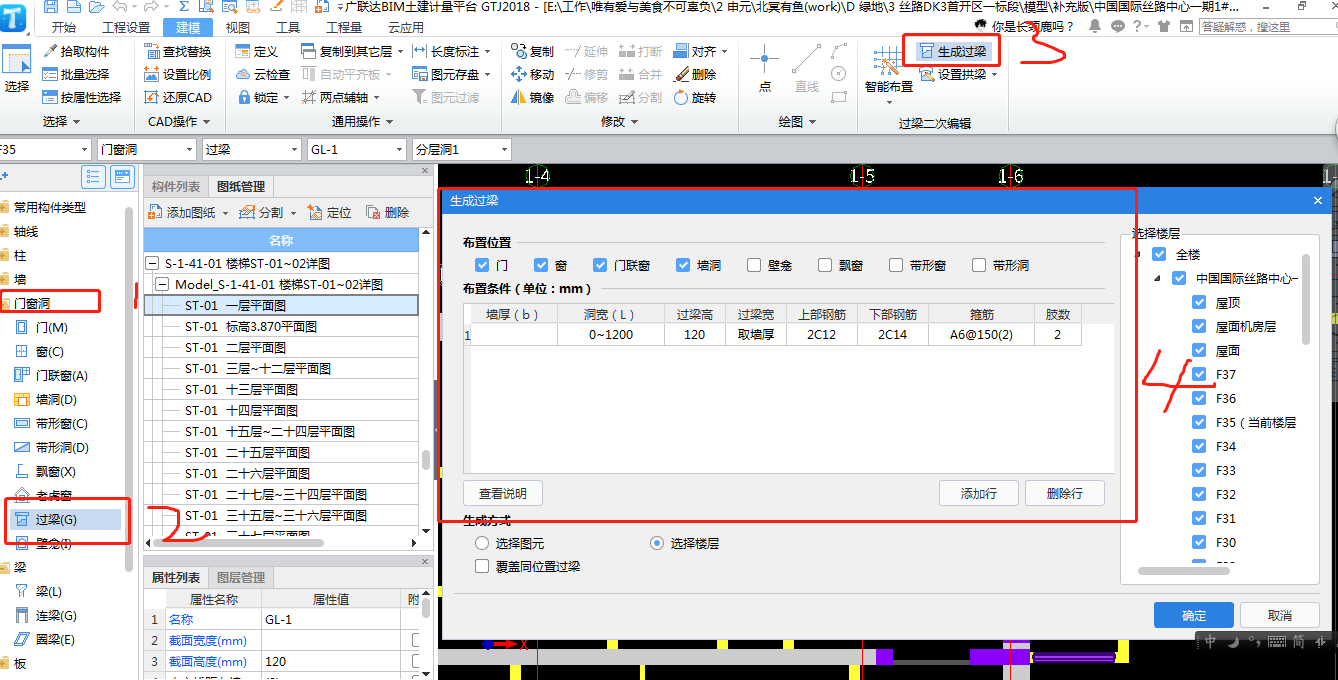The width and height of the screenshot is (1338, 680).
Task: Click the 设置比例 set scale tool
Action: (x=178, y=74)
